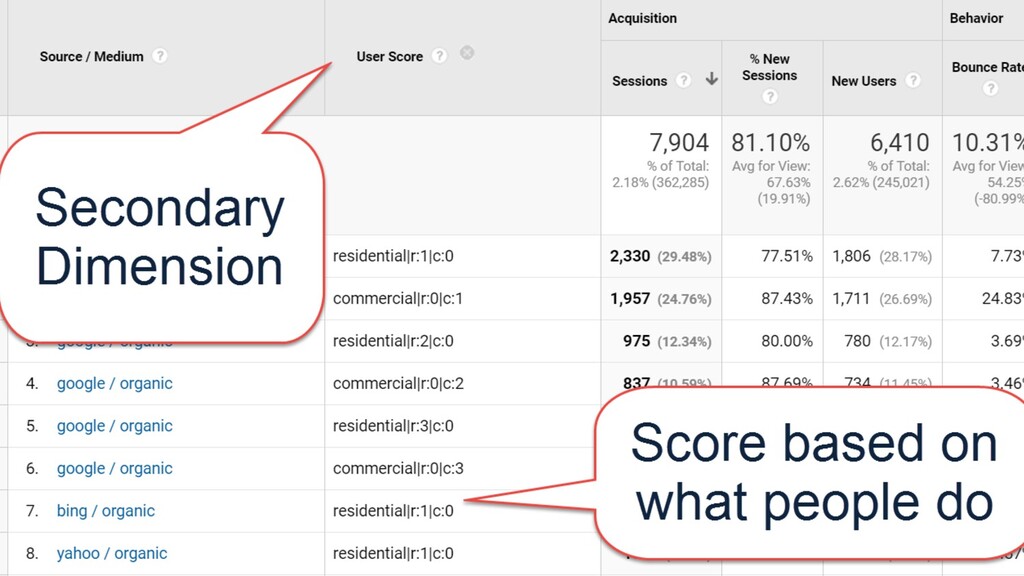This screenshot has height=576, width=1024.
Task: Open help icon next to New Users
Action: coord(913,80)
